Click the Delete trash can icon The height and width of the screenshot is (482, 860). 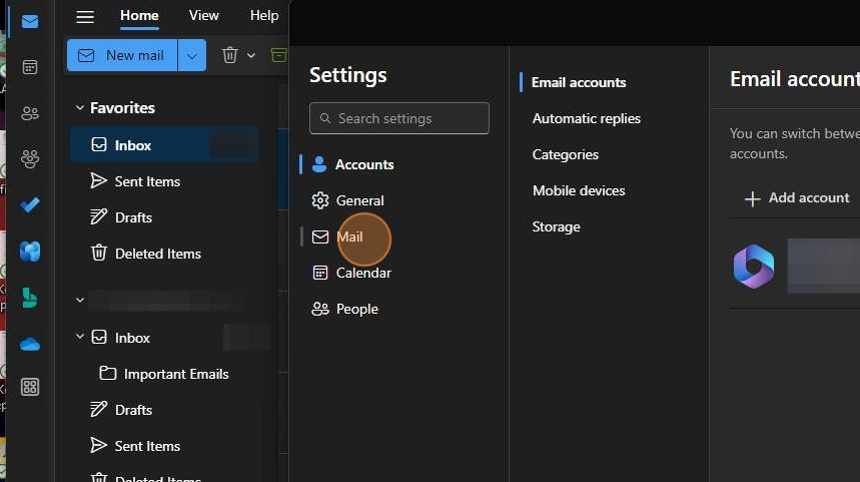[230, 55]
